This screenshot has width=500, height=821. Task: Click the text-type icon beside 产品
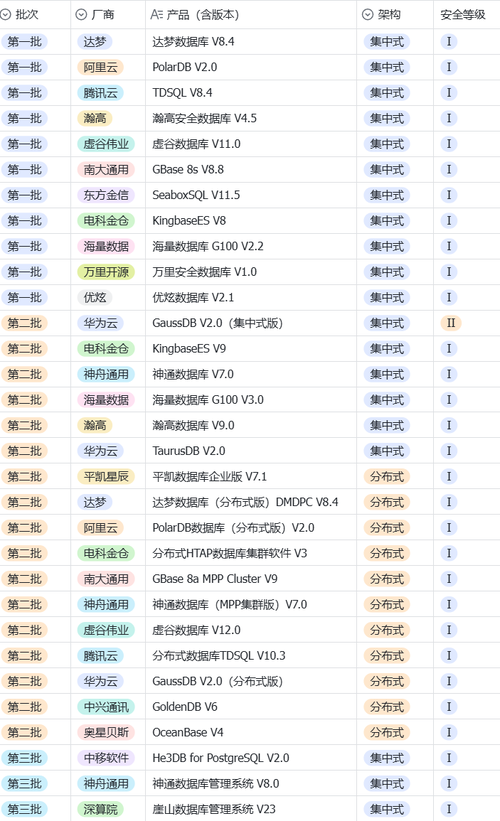[157, 15]
